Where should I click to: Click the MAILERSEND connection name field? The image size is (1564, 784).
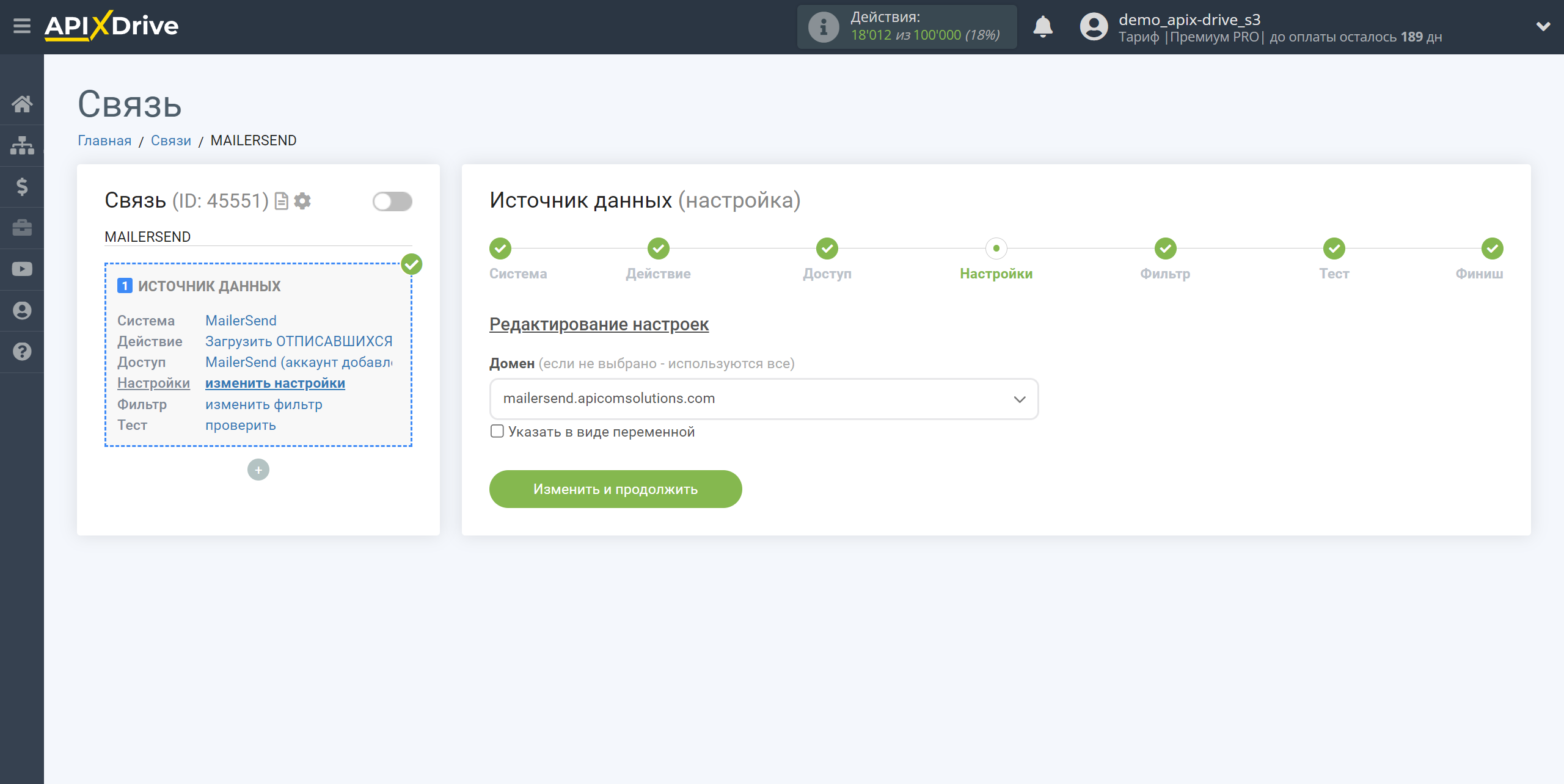pyautogui.click(x=258, y=237)
